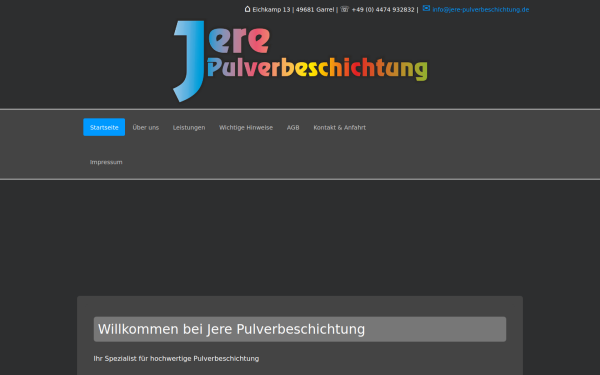This screenshot has width=600, height=375.
Task: Open the AGB page
Action: coord(293,127)
